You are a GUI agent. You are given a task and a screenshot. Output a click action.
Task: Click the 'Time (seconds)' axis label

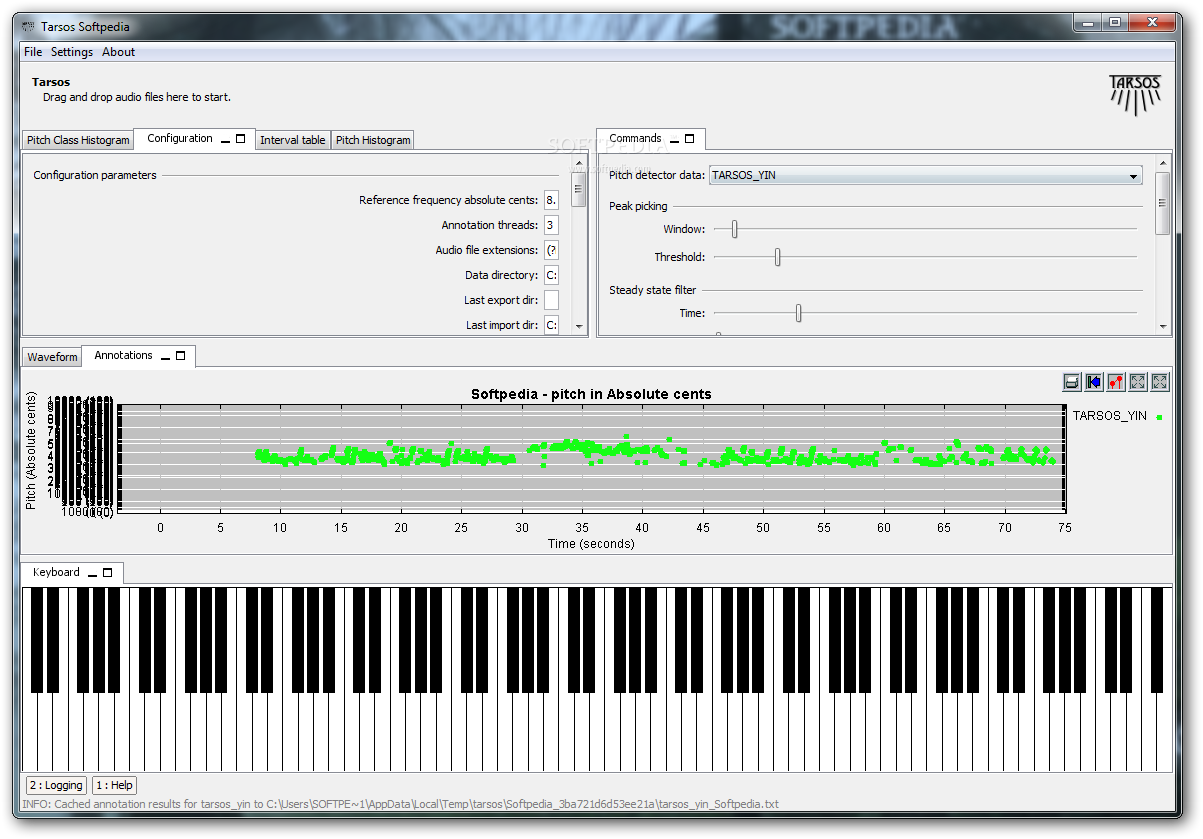point(591,544)
